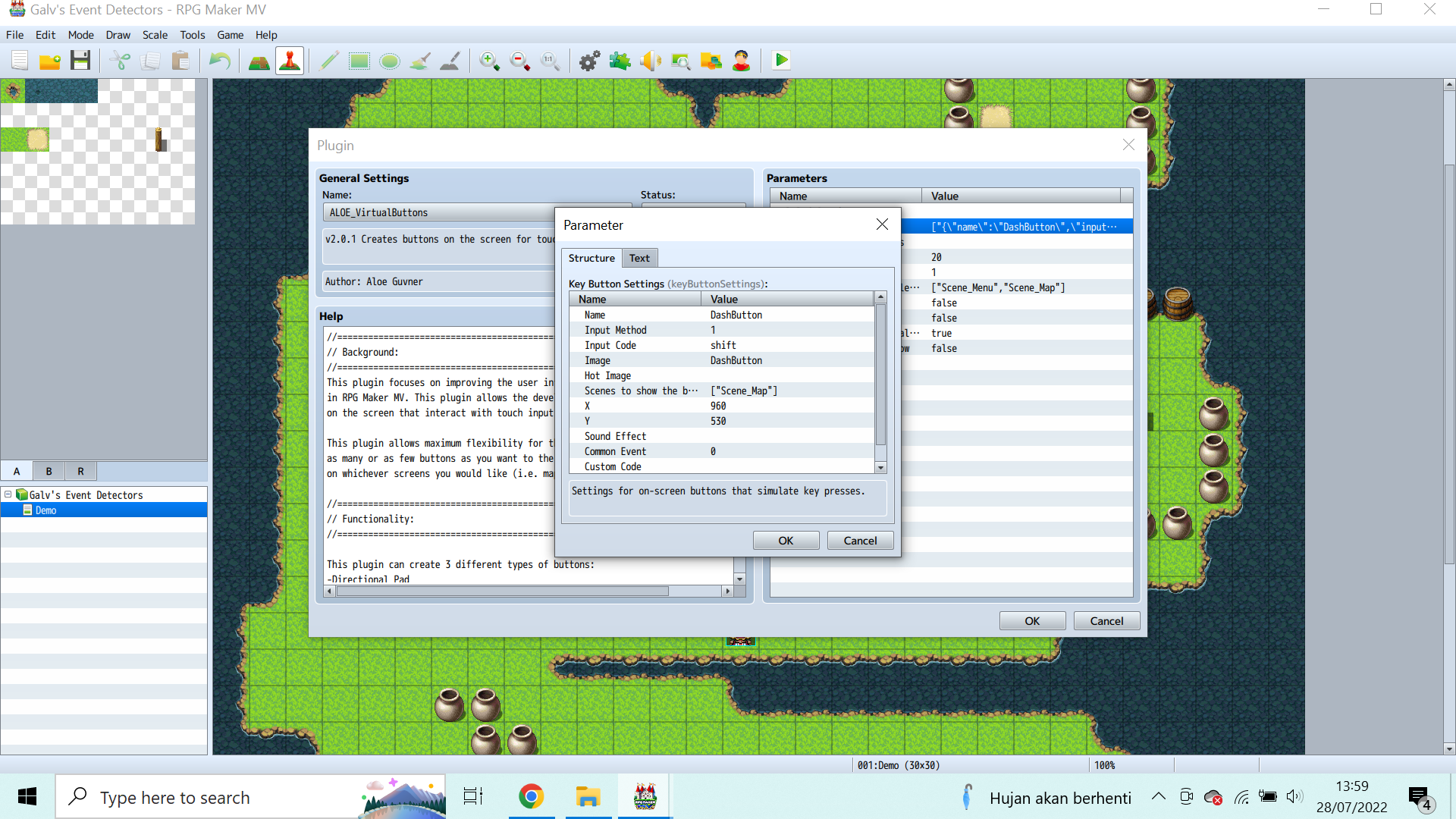Click the Cut scissors icon

[120, 61]
